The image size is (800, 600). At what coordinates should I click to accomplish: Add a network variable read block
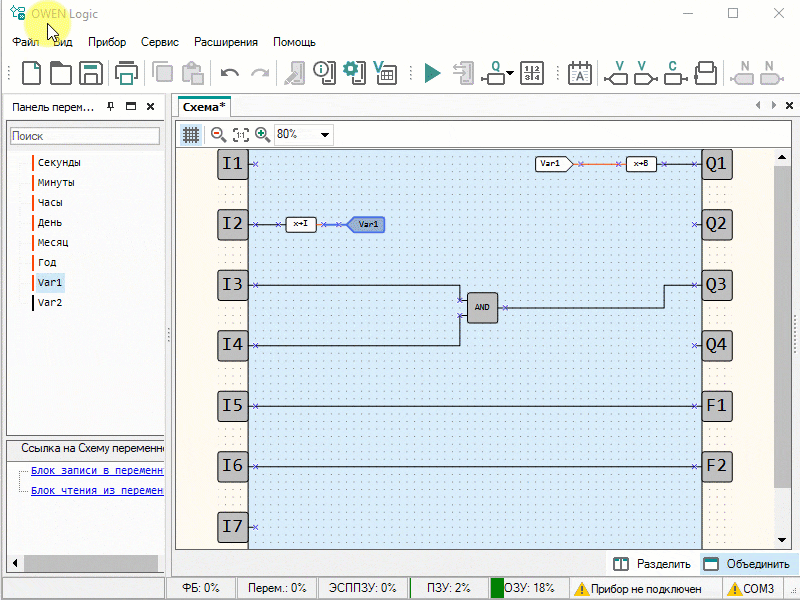pos(771,73)
